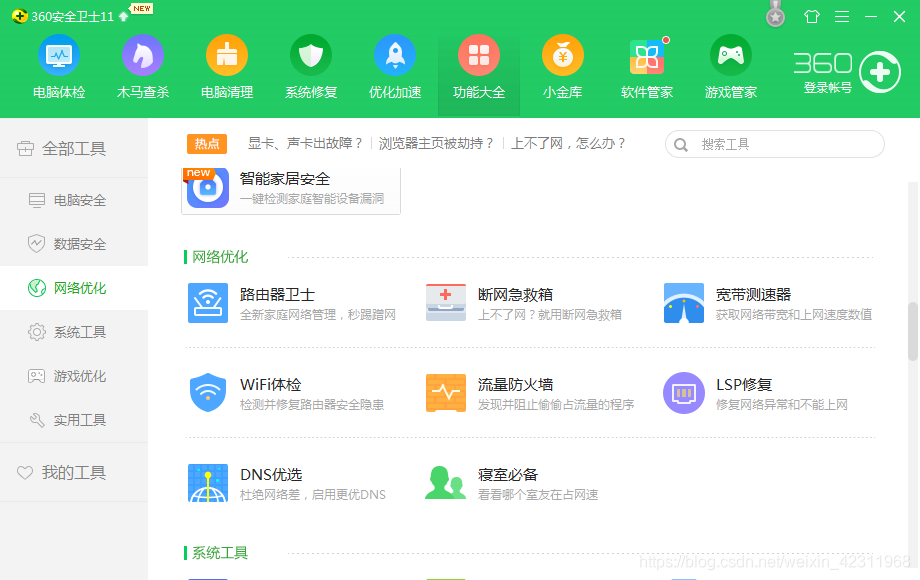Click the DNS优选 title text
920x580 pixels.
tap(271, 474)
